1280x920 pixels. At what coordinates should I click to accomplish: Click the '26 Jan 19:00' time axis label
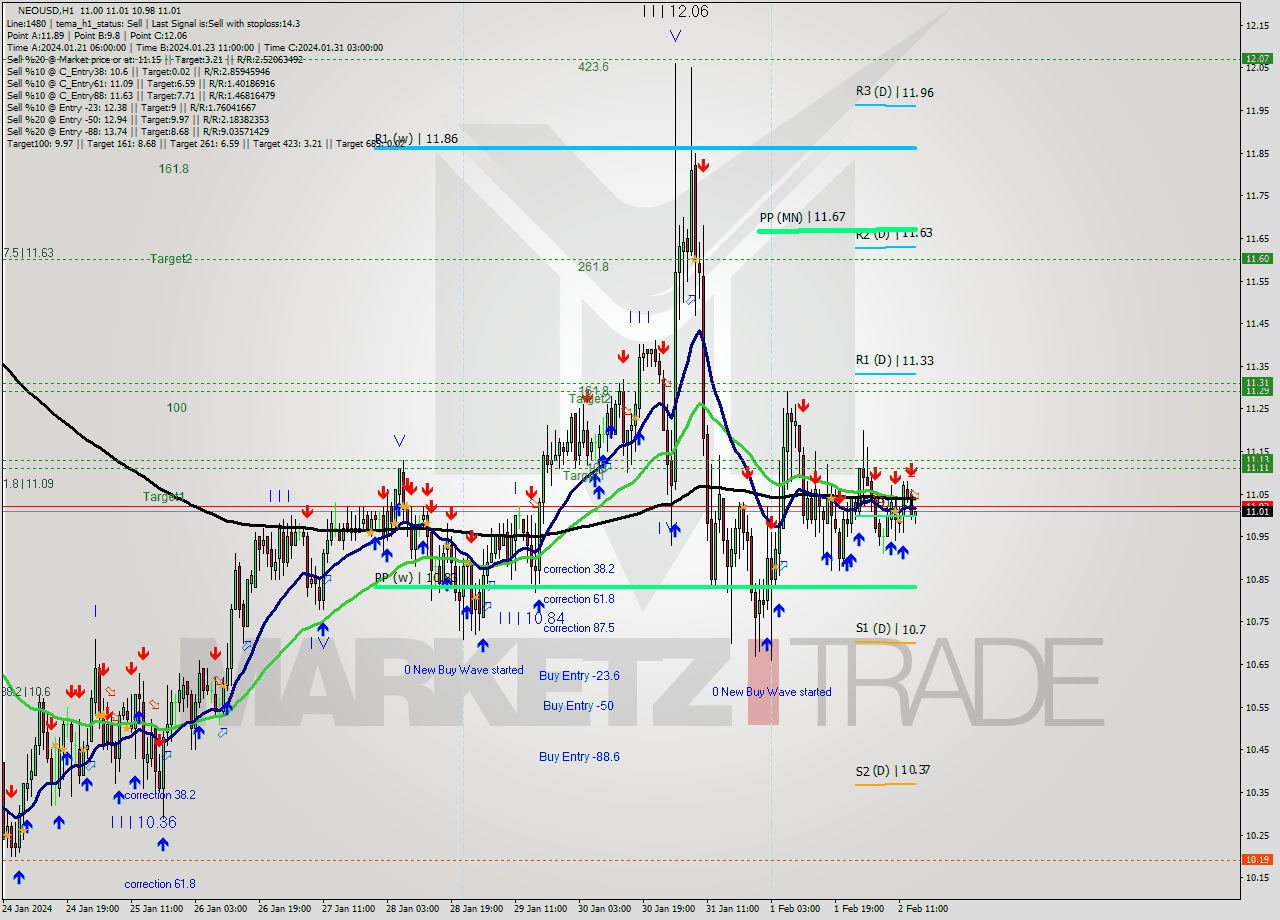tap(286, 909)
